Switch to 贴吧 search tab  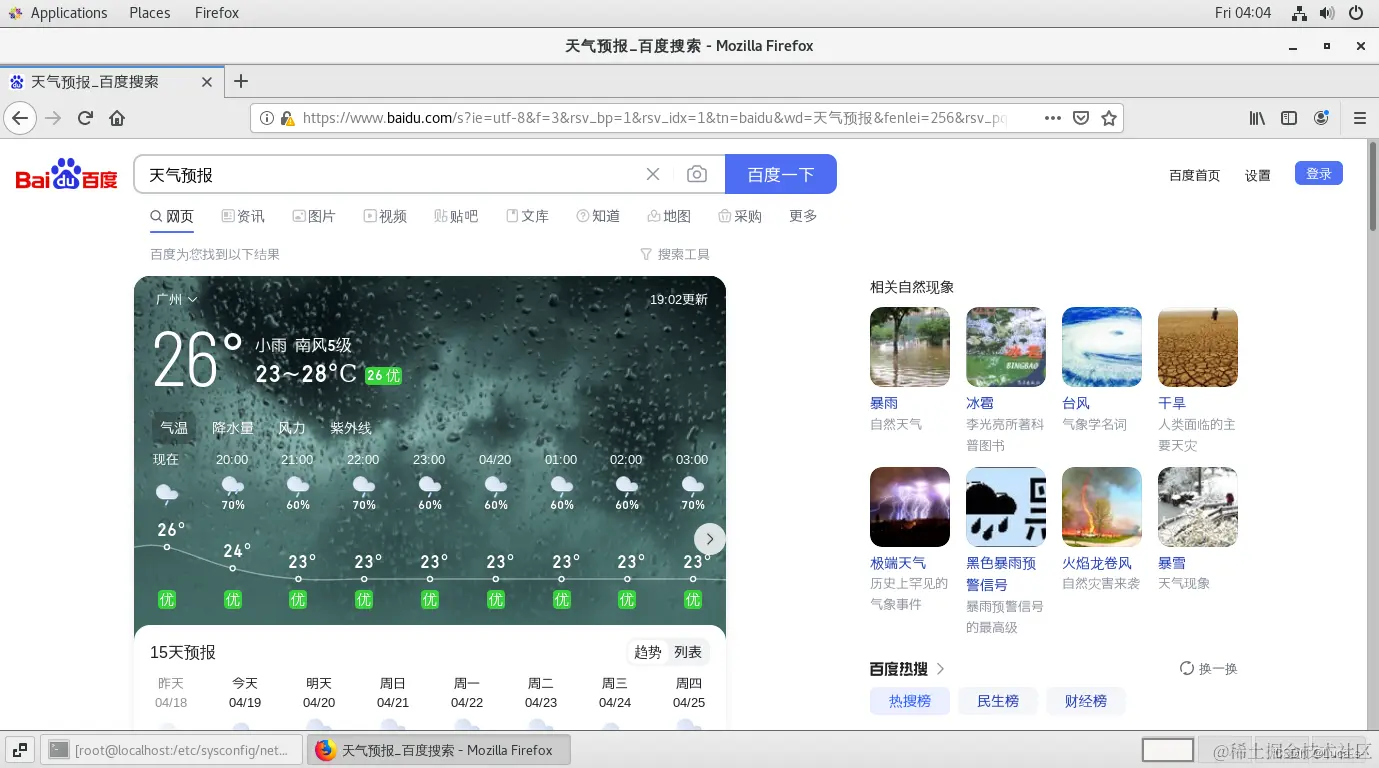[x=456, y=216]
